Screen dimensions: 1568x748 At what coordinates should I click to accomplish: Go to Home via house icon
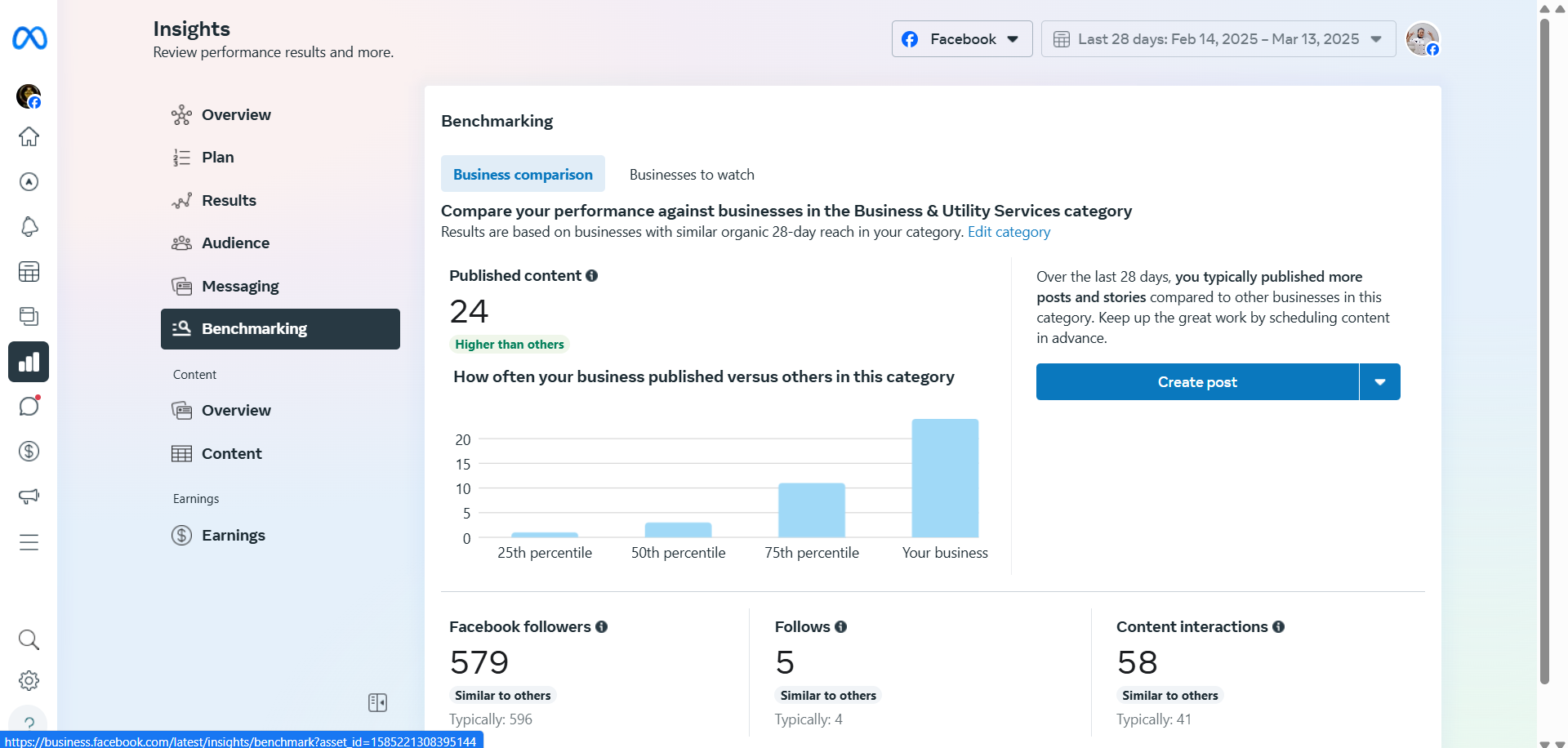(x=29, y=136)
